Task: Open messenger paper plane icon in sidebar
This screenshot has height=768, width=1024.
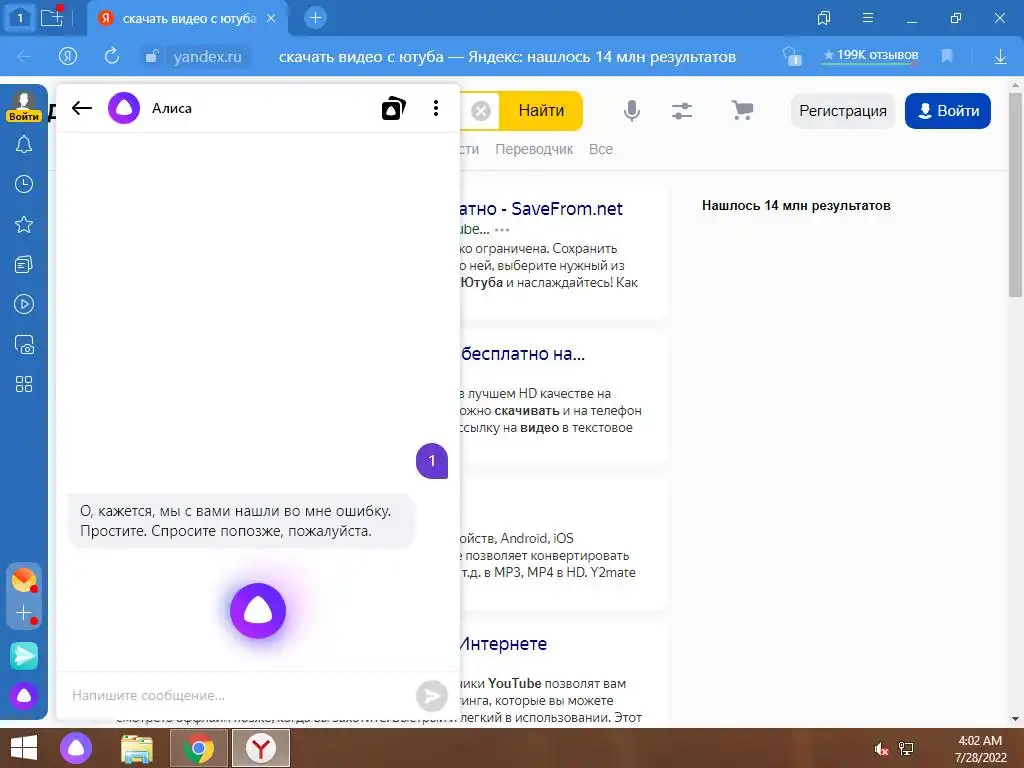Action: (24, 656)
